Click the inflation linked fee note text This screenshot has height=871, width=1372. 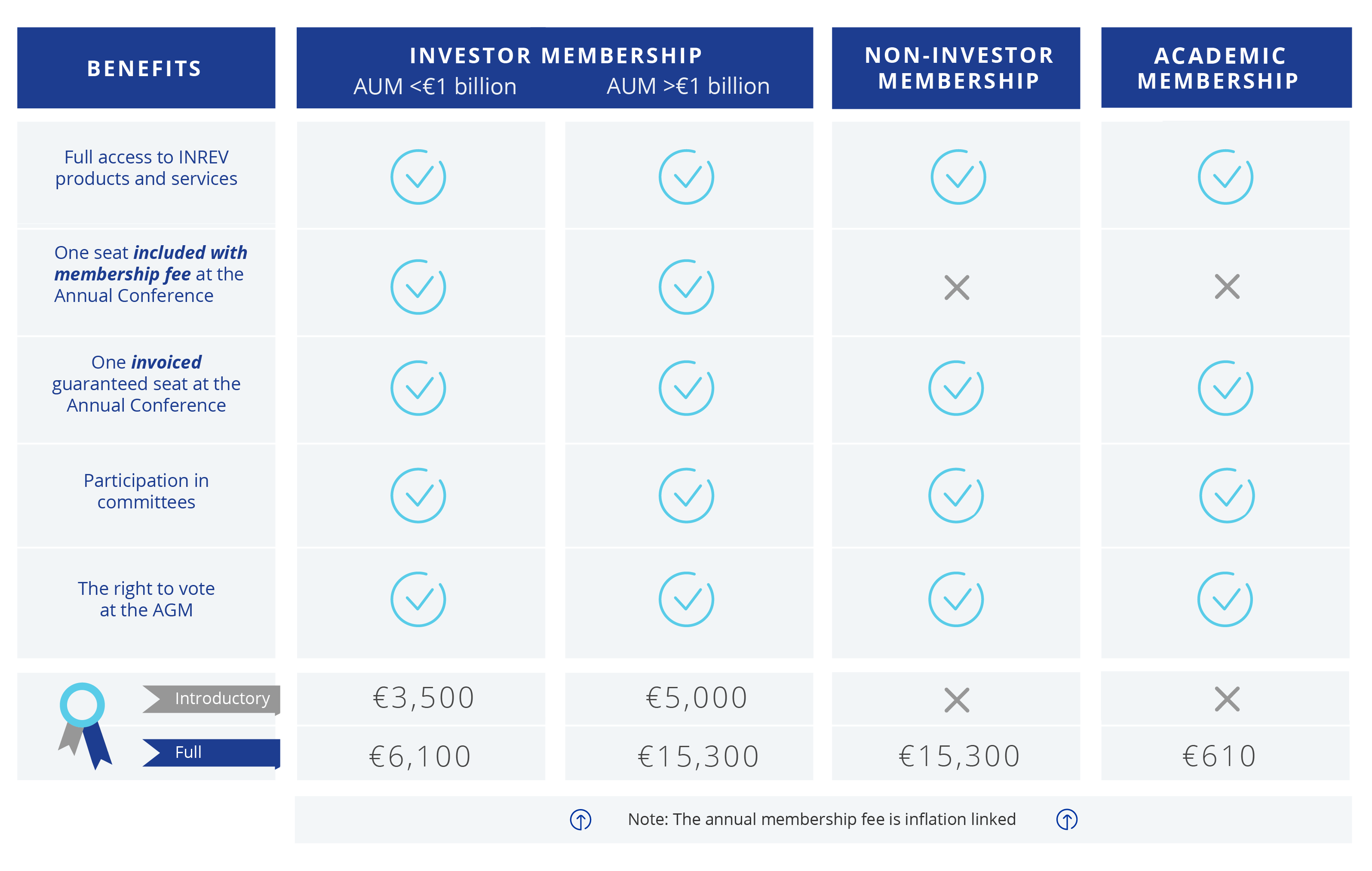[822, 819]
